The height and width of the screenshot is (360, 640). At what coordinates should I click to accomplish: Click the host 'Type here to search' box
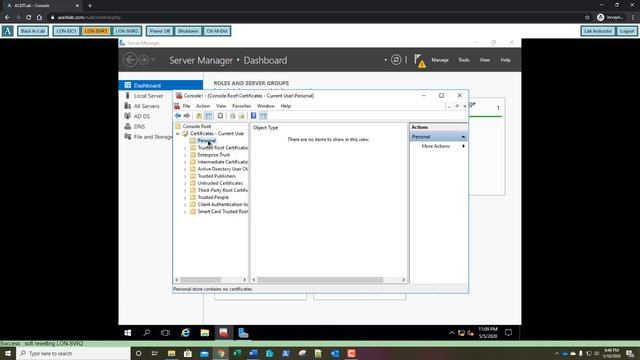point(73,353)
